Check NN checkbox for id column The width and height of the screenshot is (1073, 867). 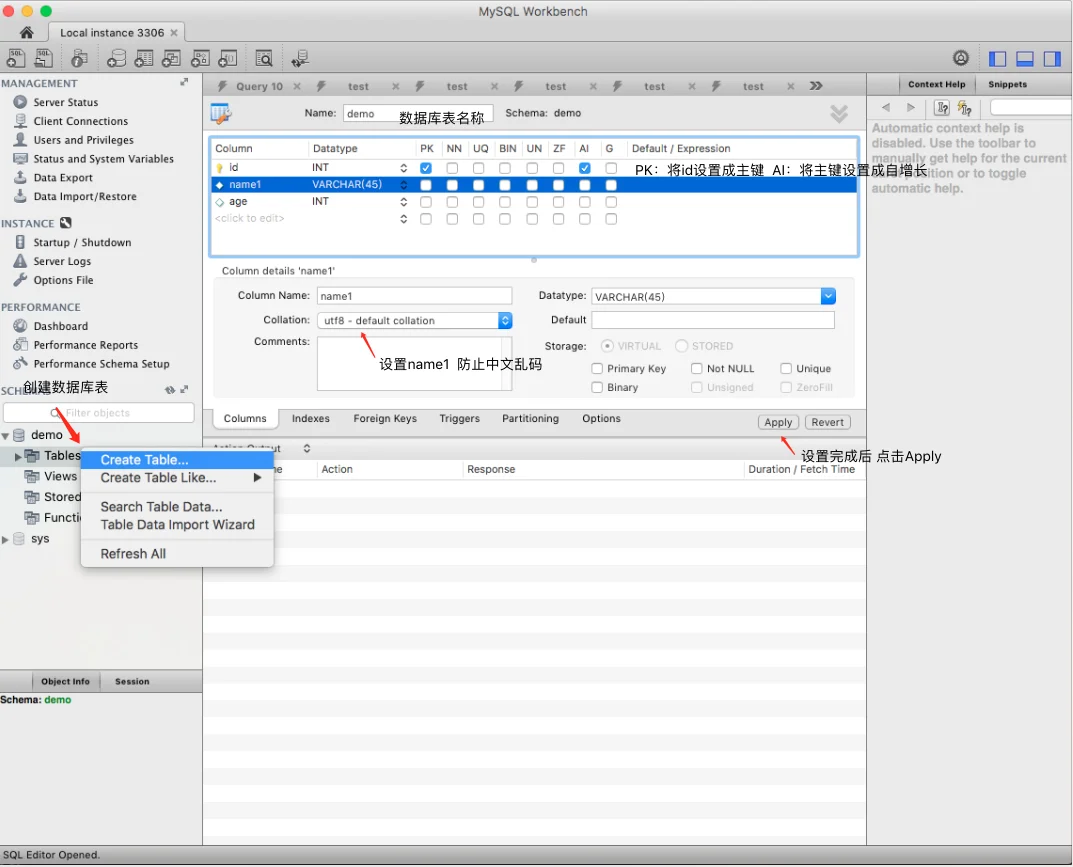point(452,168)
